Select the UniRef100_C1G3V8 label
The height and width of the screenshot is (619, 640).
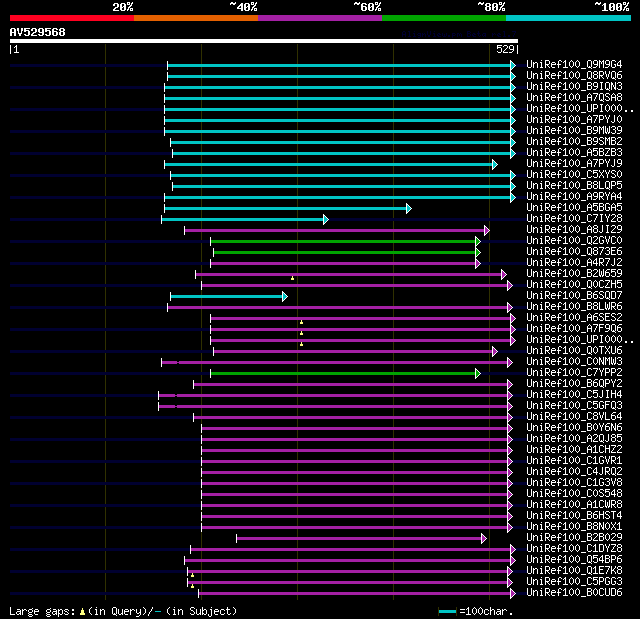tap(574, 483)
